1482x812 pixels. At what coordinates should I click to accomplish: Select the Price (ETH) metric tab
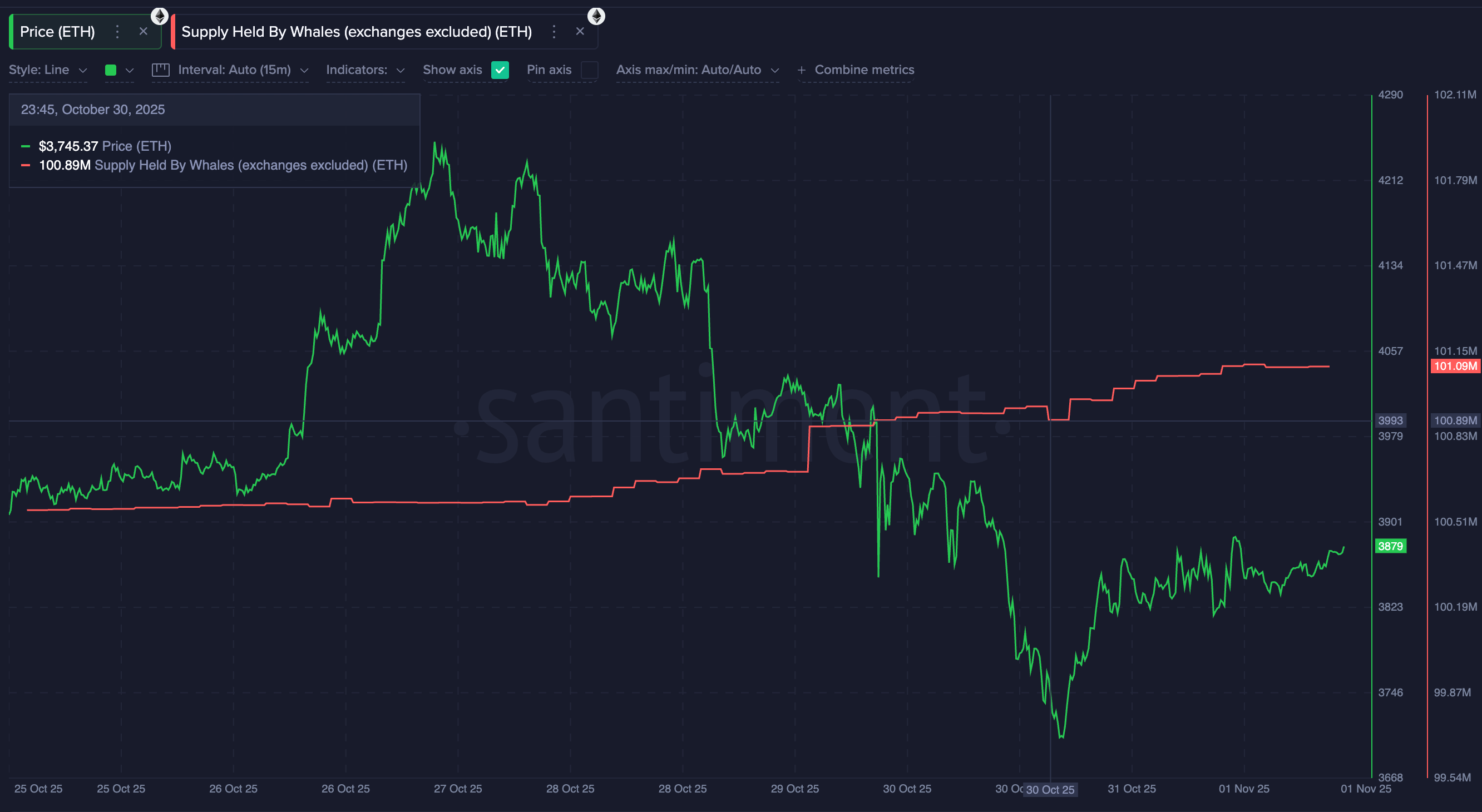57,32
